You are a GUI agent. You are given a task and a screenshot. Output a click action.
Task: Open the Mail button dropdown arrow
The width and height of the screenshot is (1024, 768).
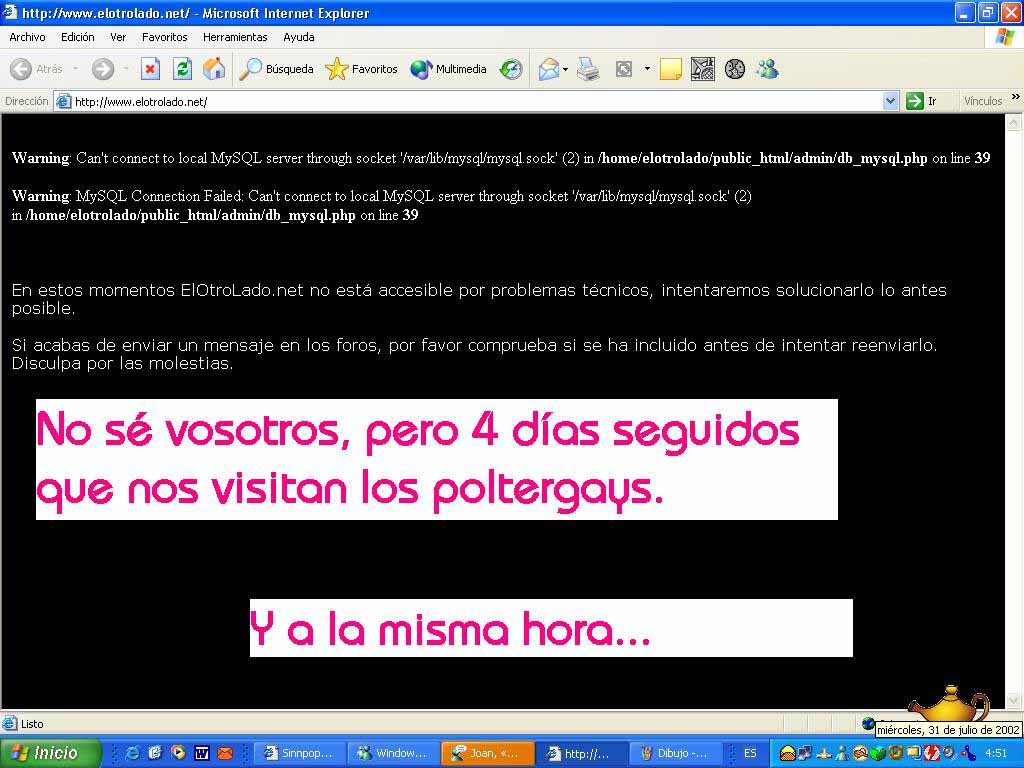pos(565,69)
